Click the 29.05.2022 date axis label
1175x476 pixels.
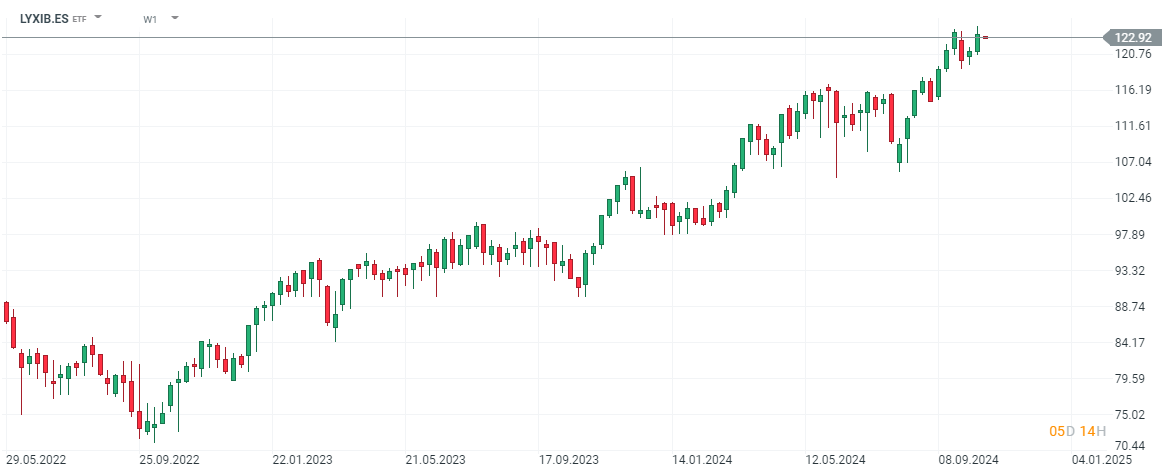[37, 459]
